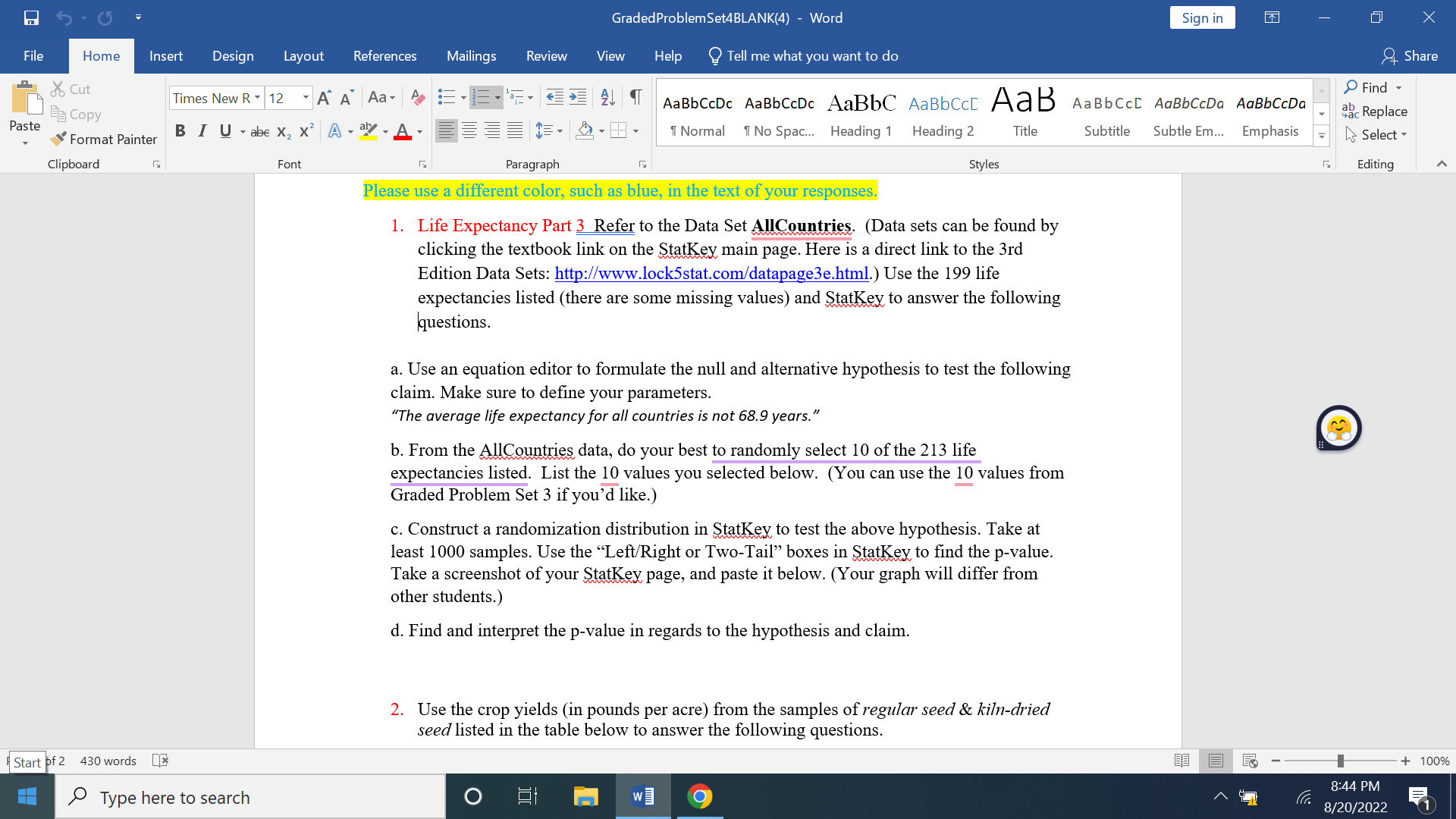Select the Format Painter tool

pyautogui.click(x=104, y=139)
